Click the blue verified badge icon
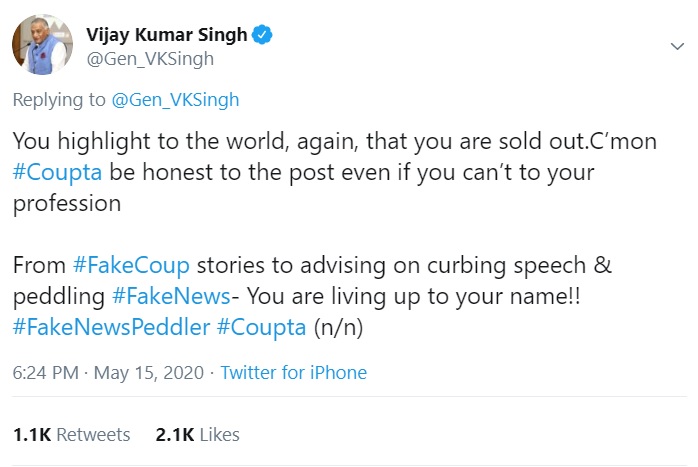698x467 pixels. point(263,36)
